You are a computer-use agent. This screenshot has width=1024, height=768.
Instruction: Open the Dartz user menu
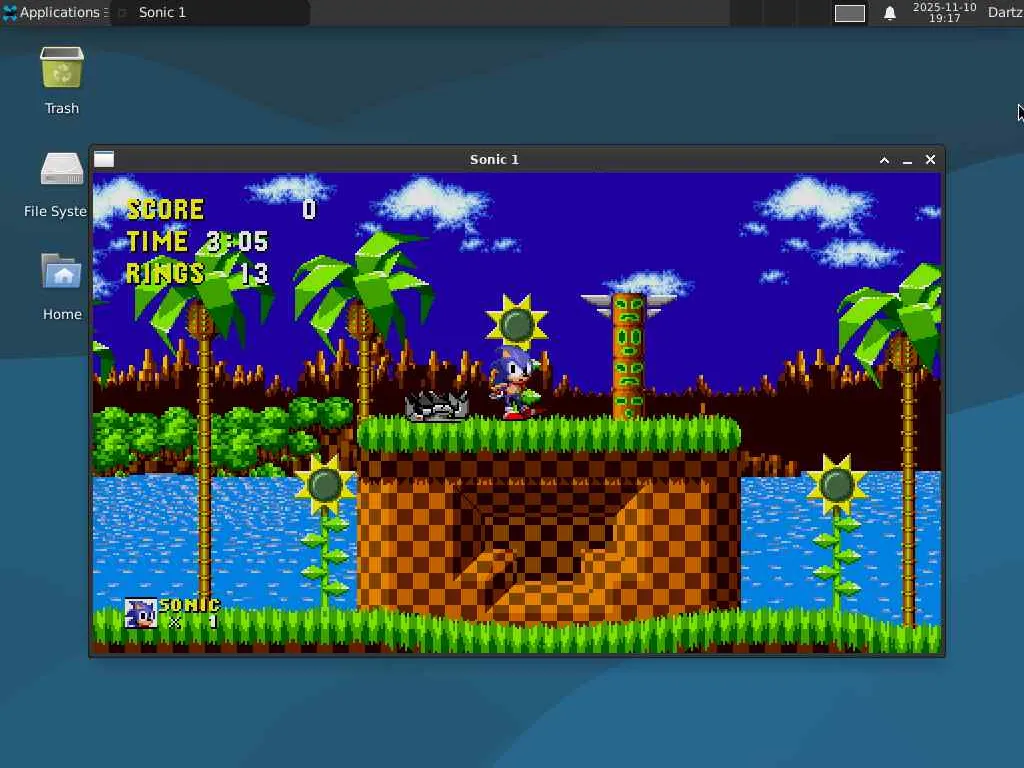click(x=1005, y=12)
